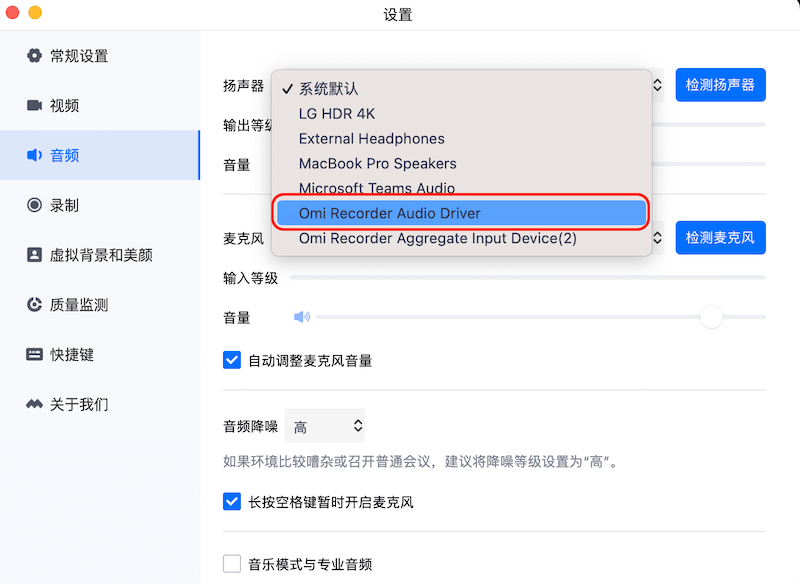Click the microphone volume slider handle
800x584 pixels.
coord(711,317)
